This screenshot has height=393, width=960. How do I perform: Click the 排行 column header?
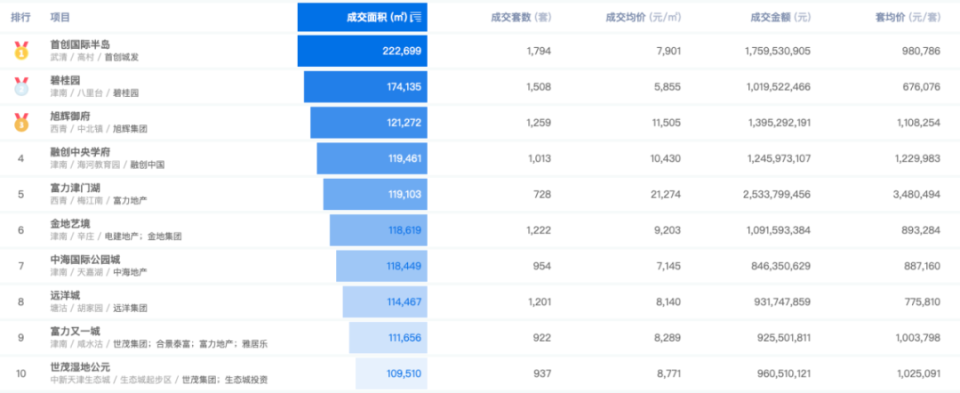(21, 17)
